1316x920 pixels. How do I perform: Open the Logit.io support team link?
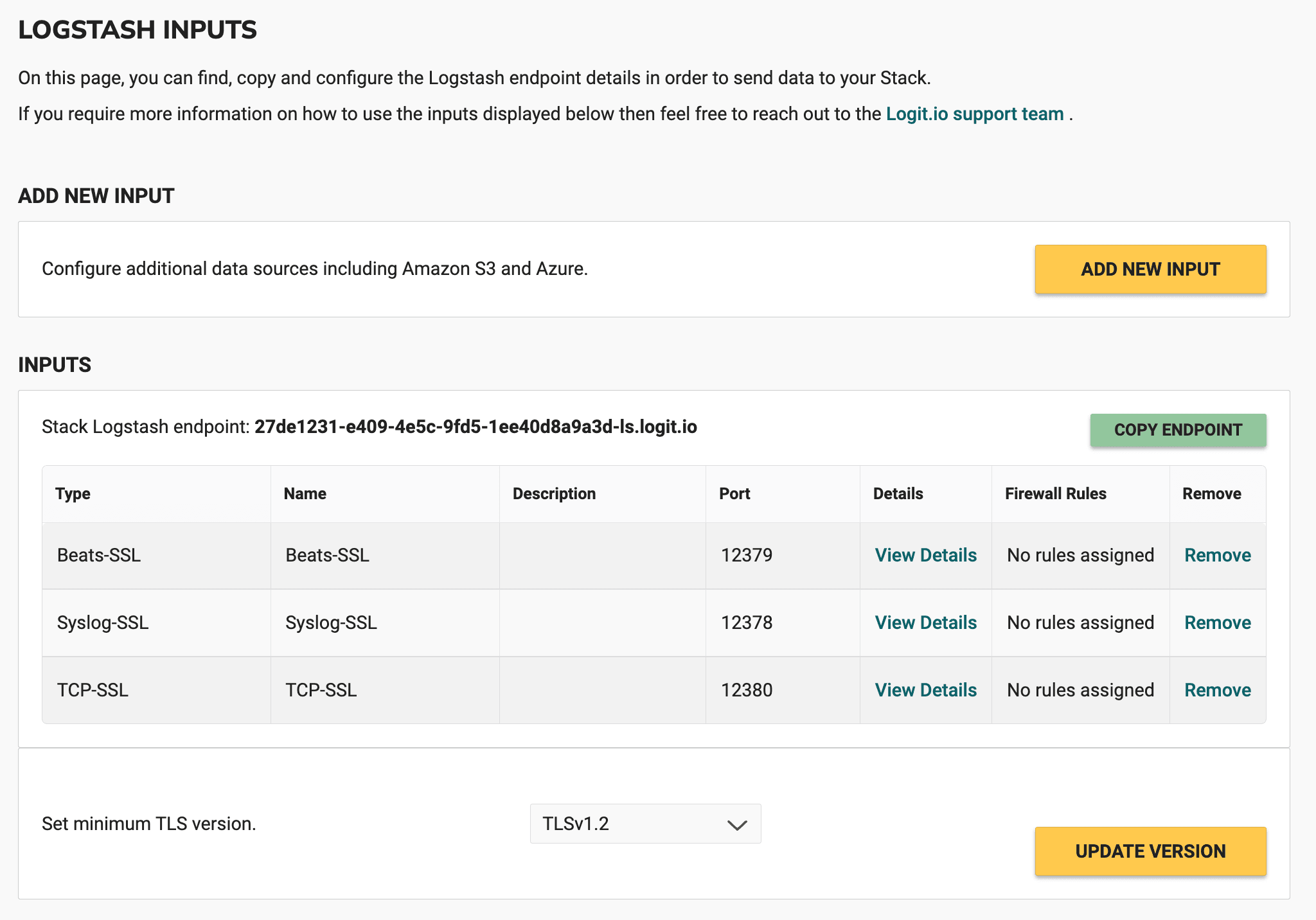click(974, 114)
